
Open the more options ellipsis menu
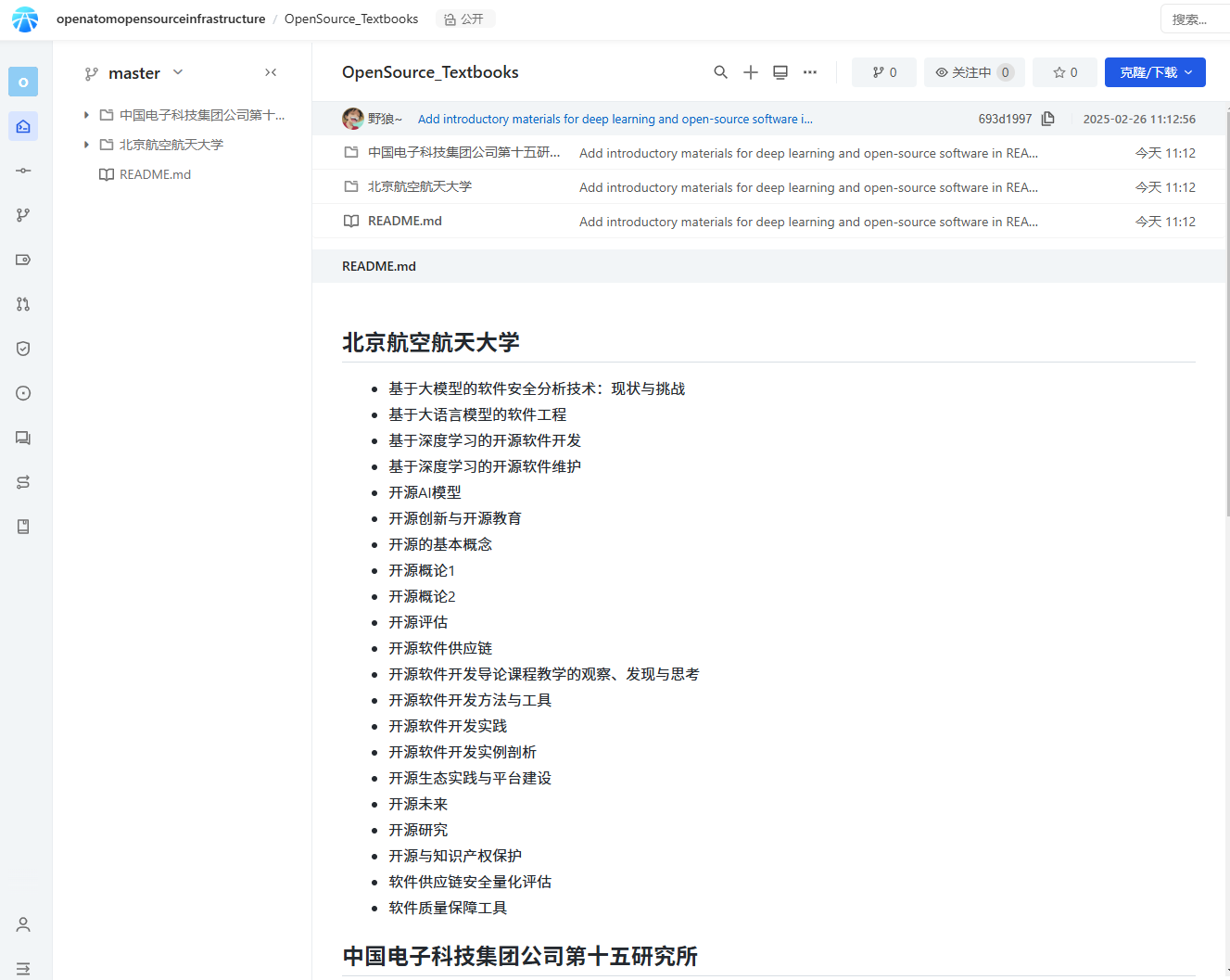[810, 72]
